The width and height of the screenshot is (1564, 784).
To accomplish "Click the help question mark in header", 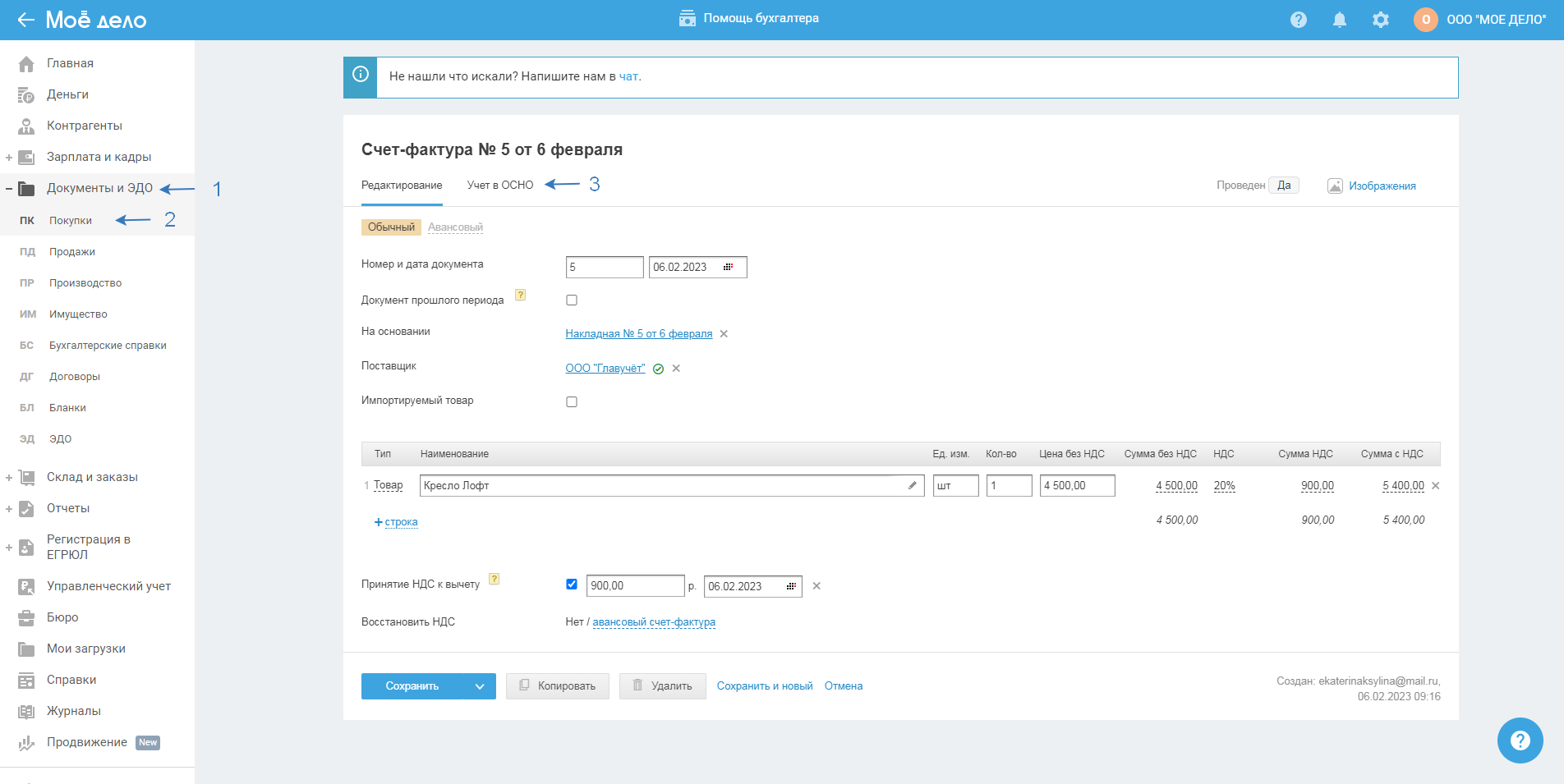I will point(1298,20).
